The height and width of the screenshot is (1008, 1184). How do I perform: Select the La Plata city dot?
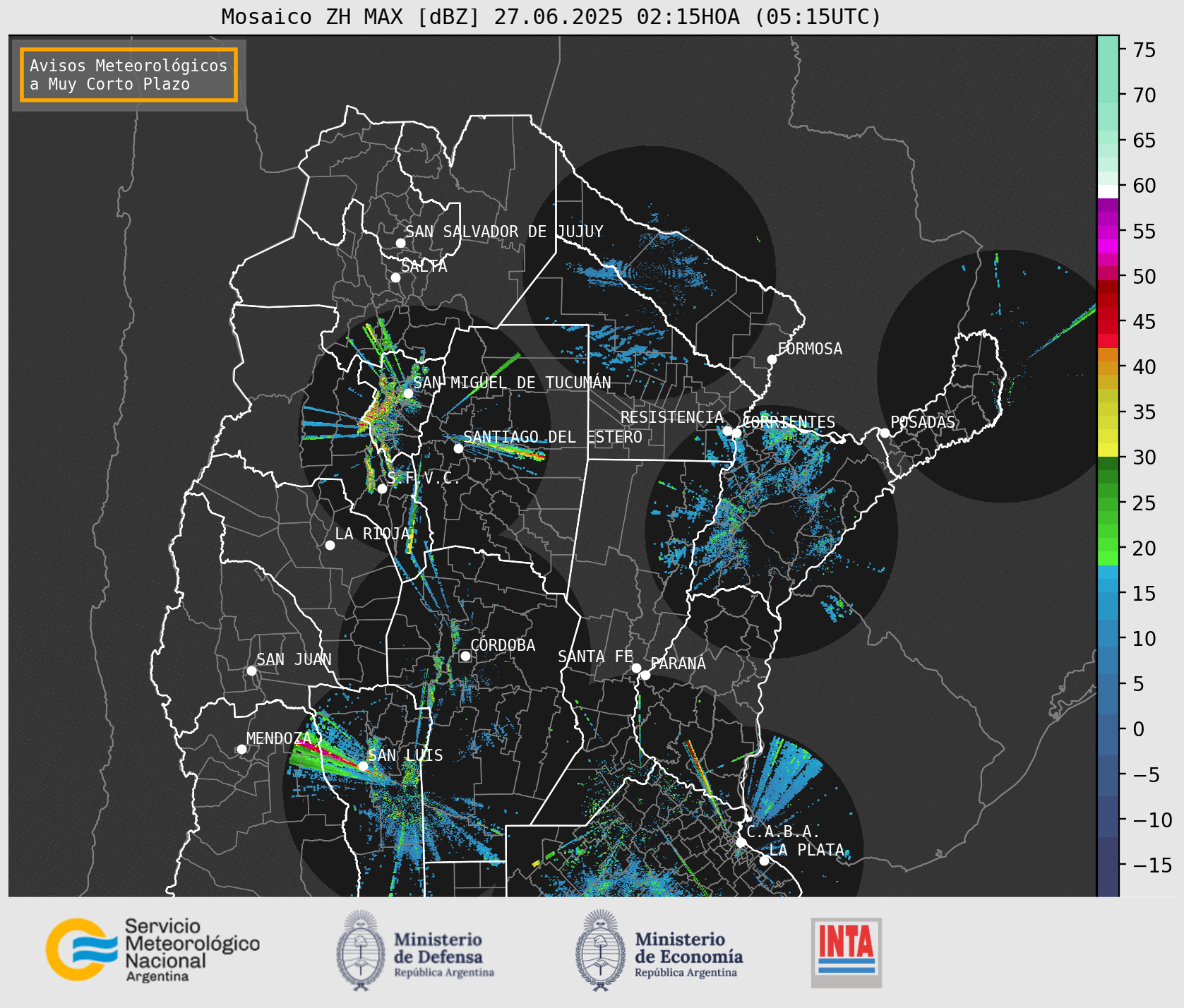coord(764,860)
